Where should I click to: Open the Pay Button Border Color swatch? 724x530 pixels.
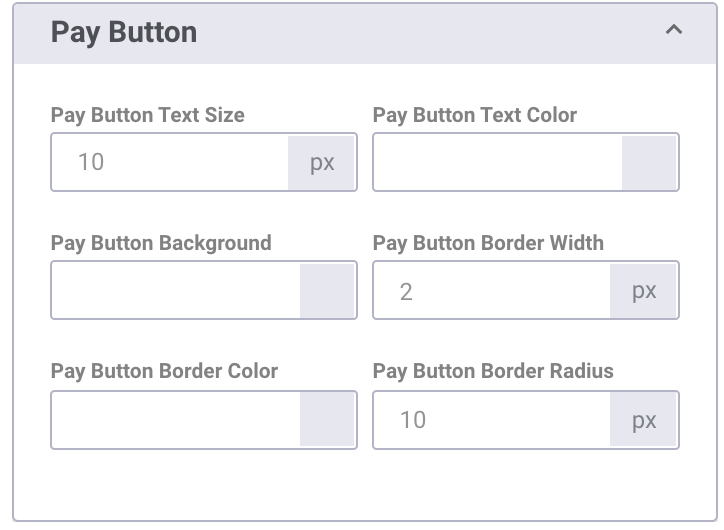click(x=327, y=420)
